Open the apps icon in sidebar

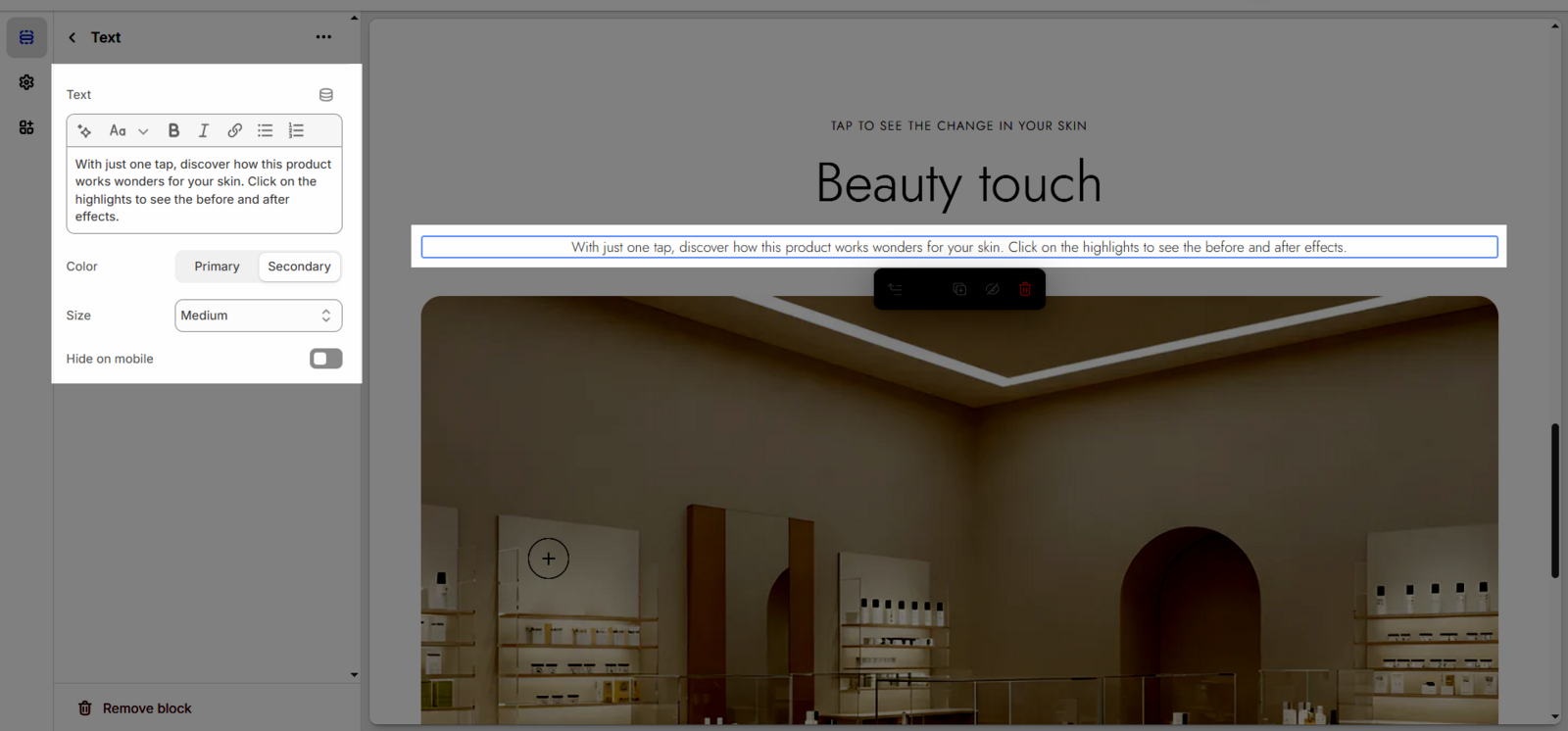click(x=26, y=127)
